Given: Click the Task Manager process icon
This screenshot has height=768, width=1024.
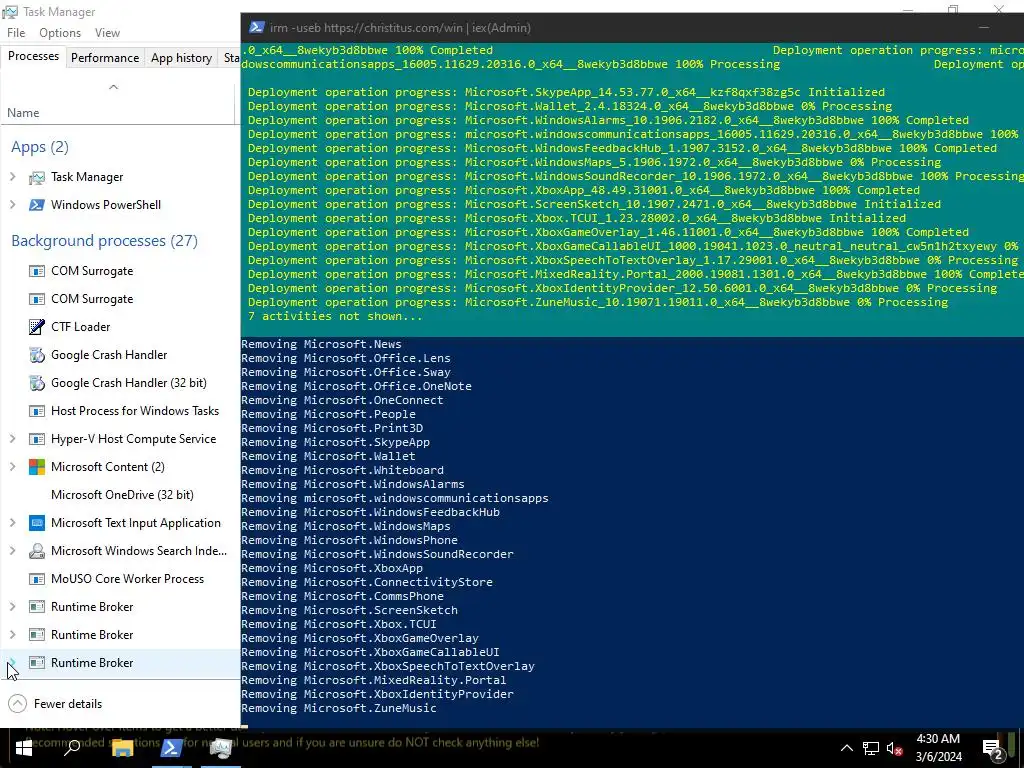Looking at the screenshot, I should coord(37,177).
